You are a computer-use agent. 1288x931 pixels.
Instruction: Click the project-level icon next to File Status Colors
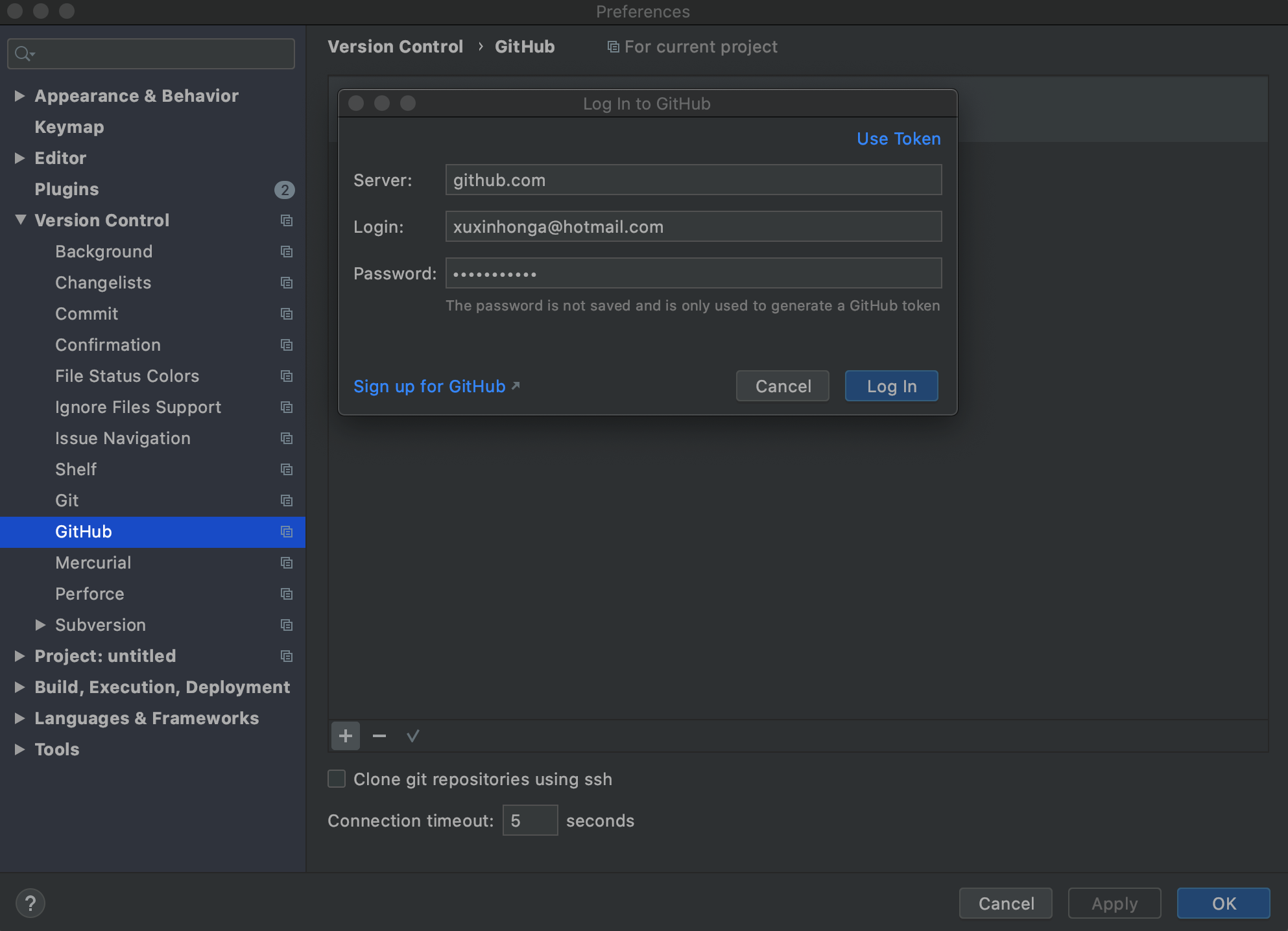[287, 376]
